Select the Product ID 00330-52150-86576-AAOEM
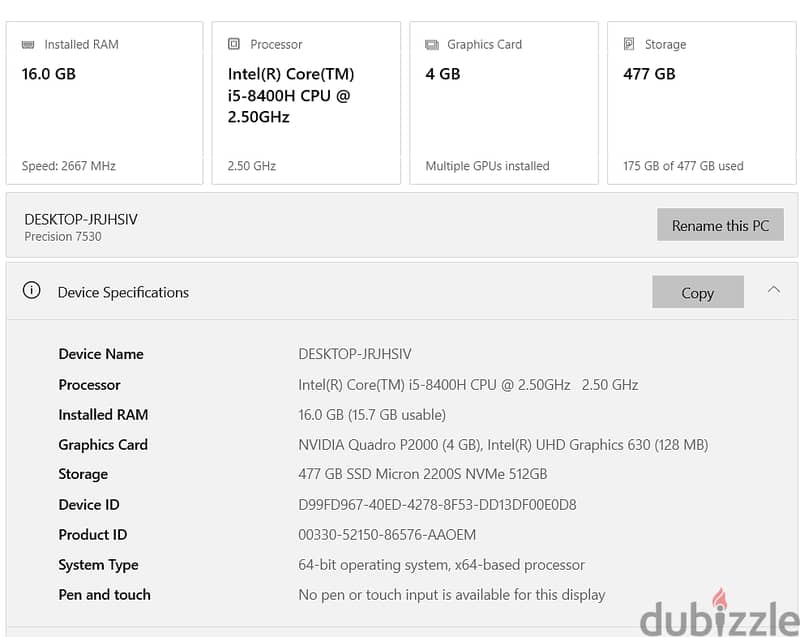The height and width of the screenshot is (637, 800). [x=387, y=534]
